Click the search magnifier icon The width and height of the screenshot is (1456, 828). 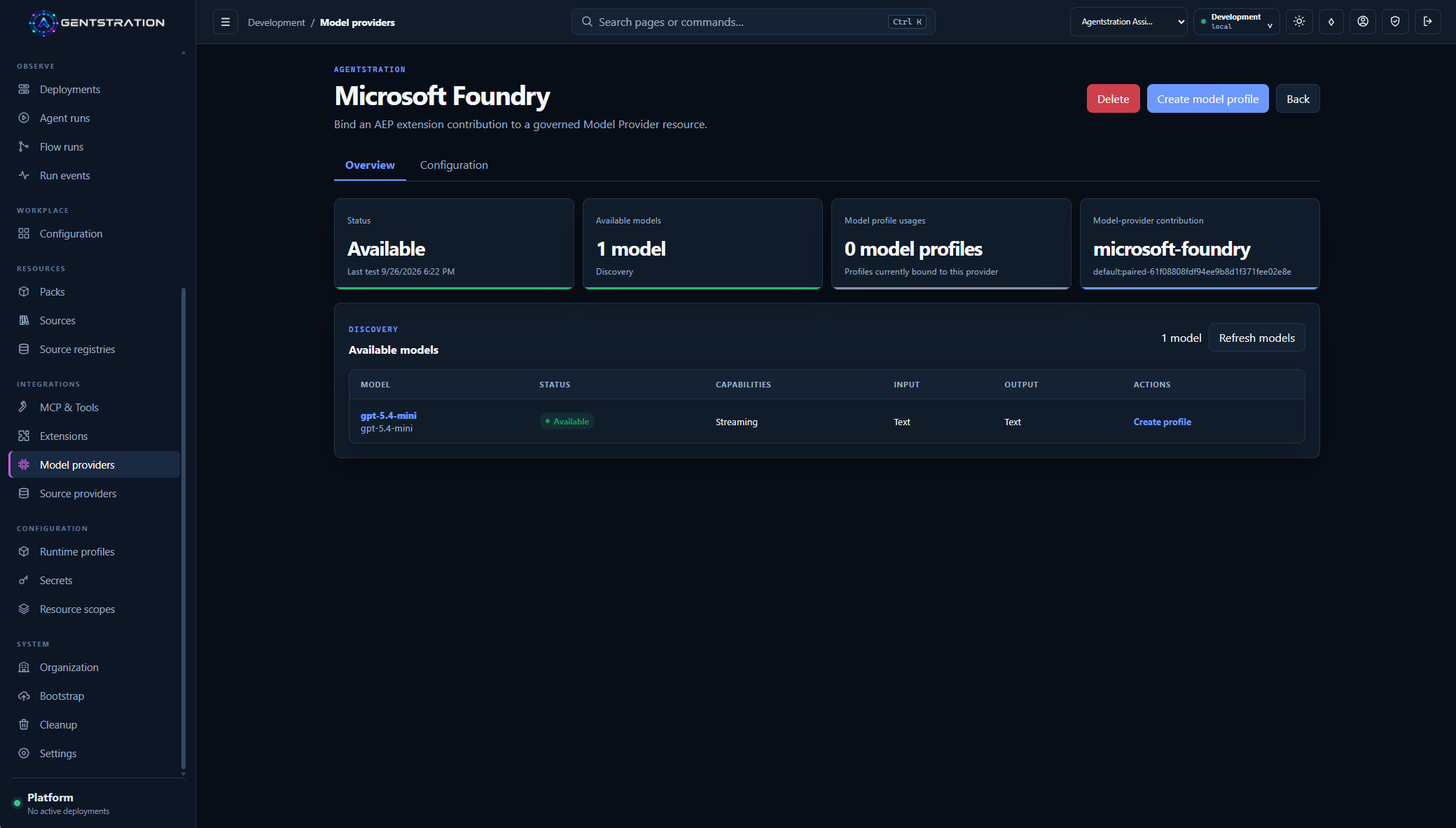pyautogui.click(x=587, y=22)
